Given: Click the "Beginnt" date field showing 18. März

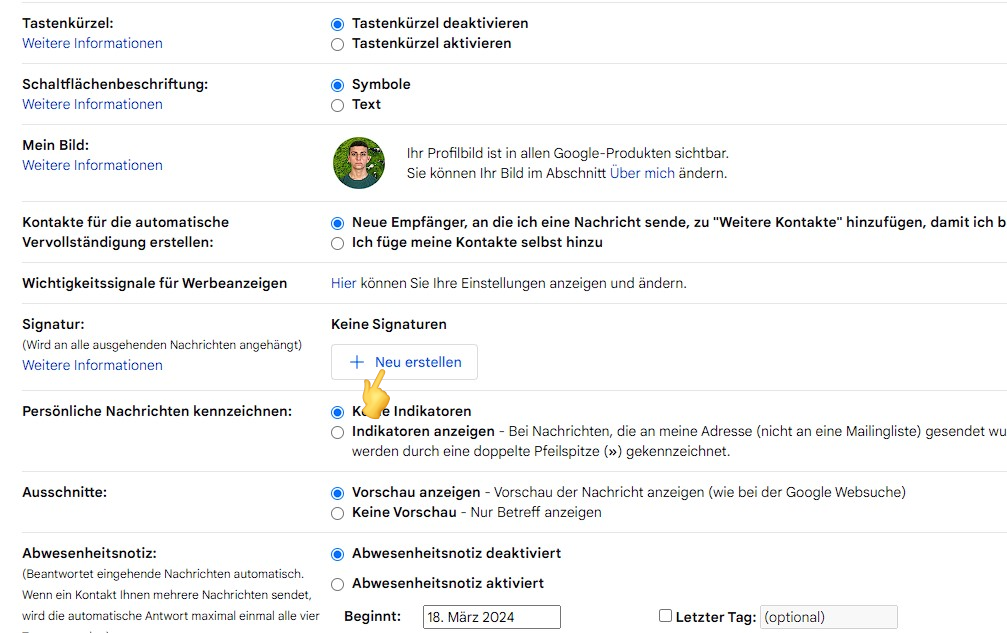Looking at the screenshot, I should point(491,616).
